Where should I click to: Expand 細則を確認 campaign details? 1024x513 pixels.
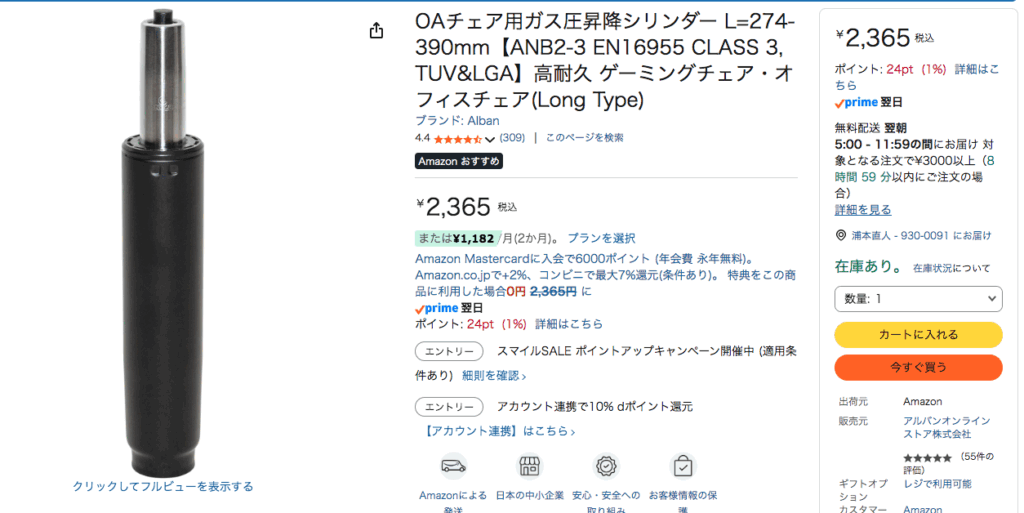[x=494, y=376]
